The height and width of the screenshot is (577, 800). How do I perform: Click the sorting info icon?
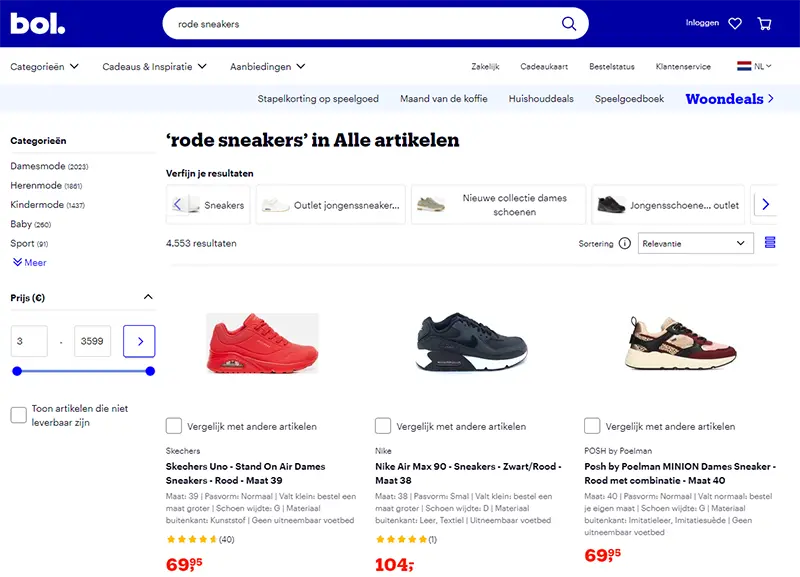[625, 243]
